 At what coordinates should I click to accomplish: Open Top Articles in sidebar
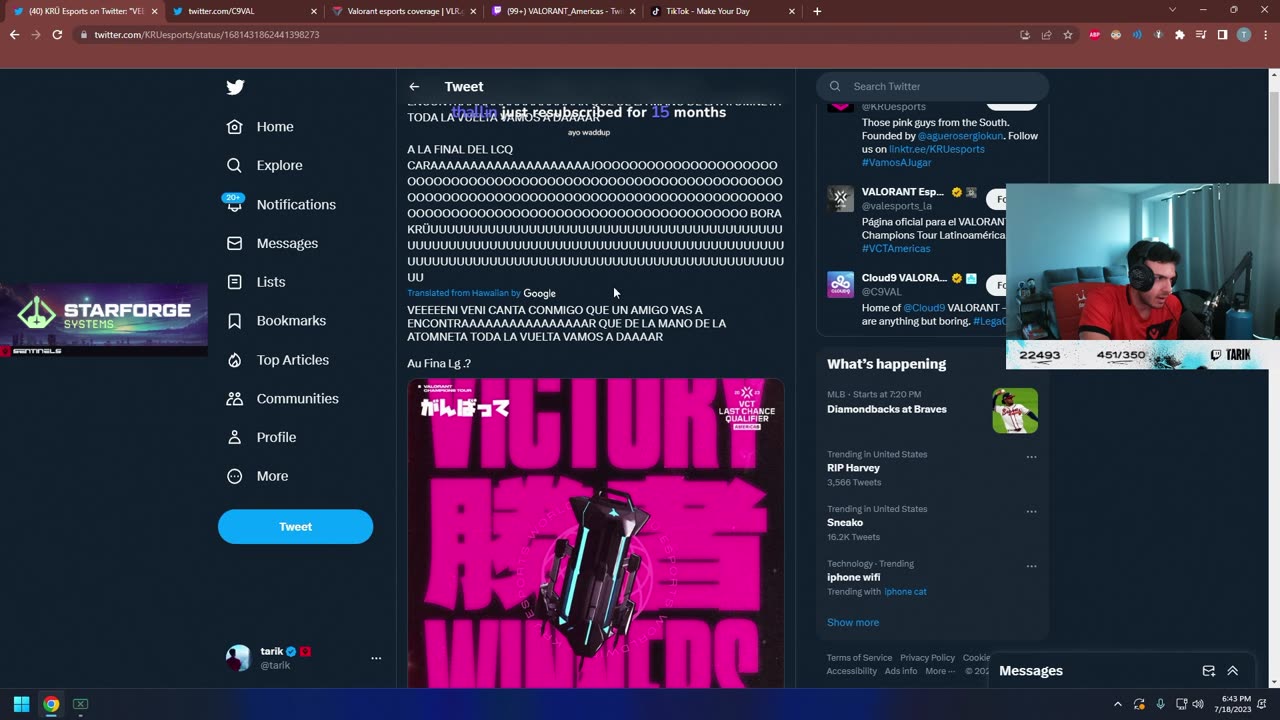click(277, 360)
